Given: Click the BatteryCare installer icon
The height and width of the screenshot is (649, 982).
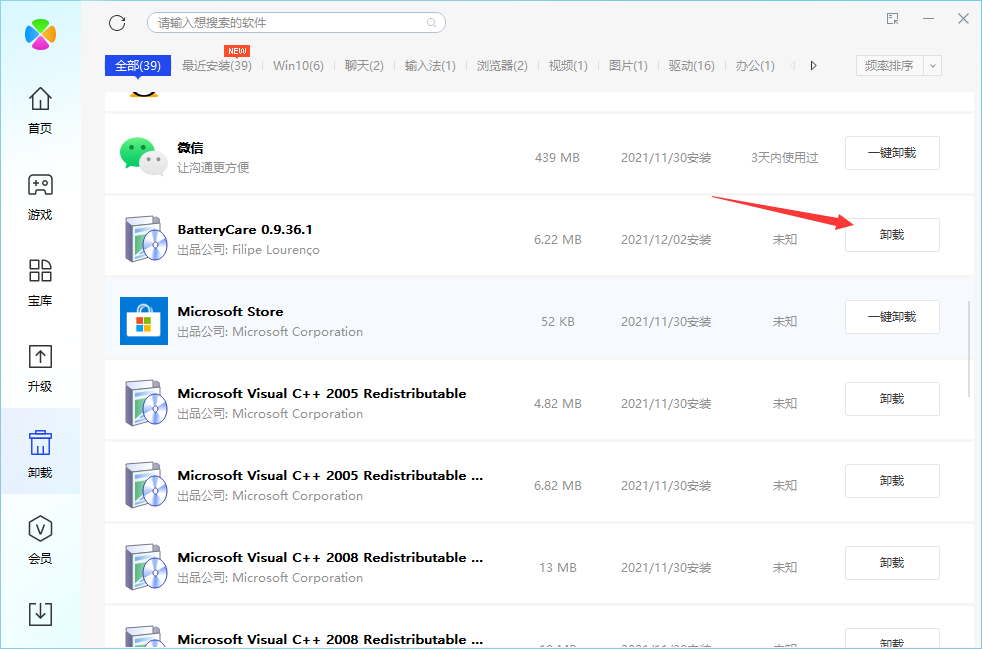Looking at the screenshot, I should 145,239.
